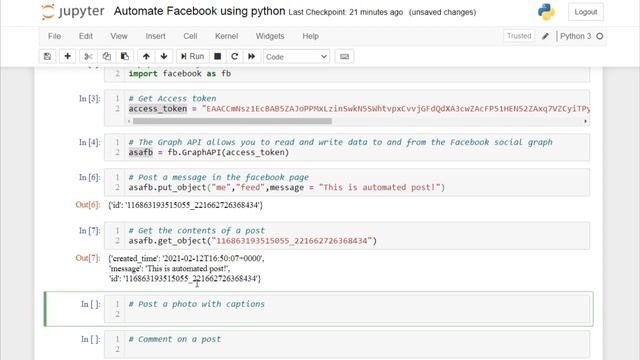
Task: Click the # Post a message comment
Action: click(x=218, y=177)
